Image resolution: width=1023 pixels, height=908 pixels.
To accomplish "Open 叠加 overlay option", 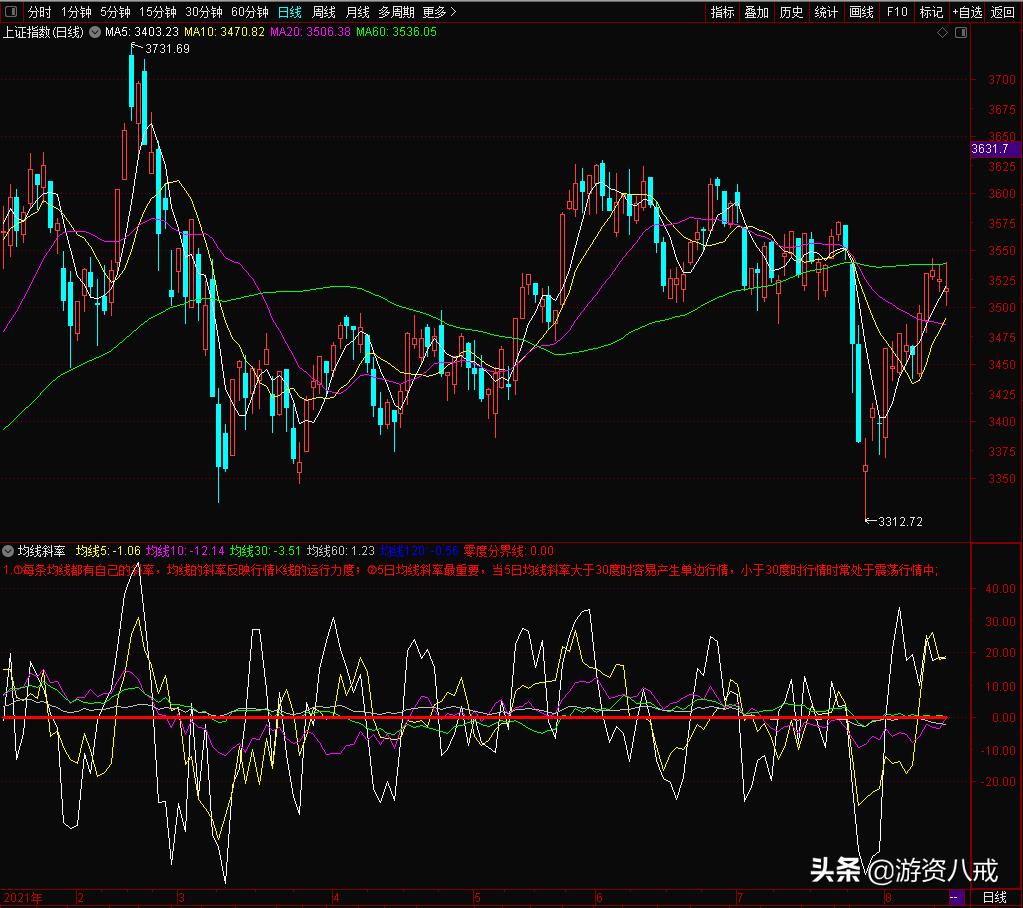I will coord(757,12).
